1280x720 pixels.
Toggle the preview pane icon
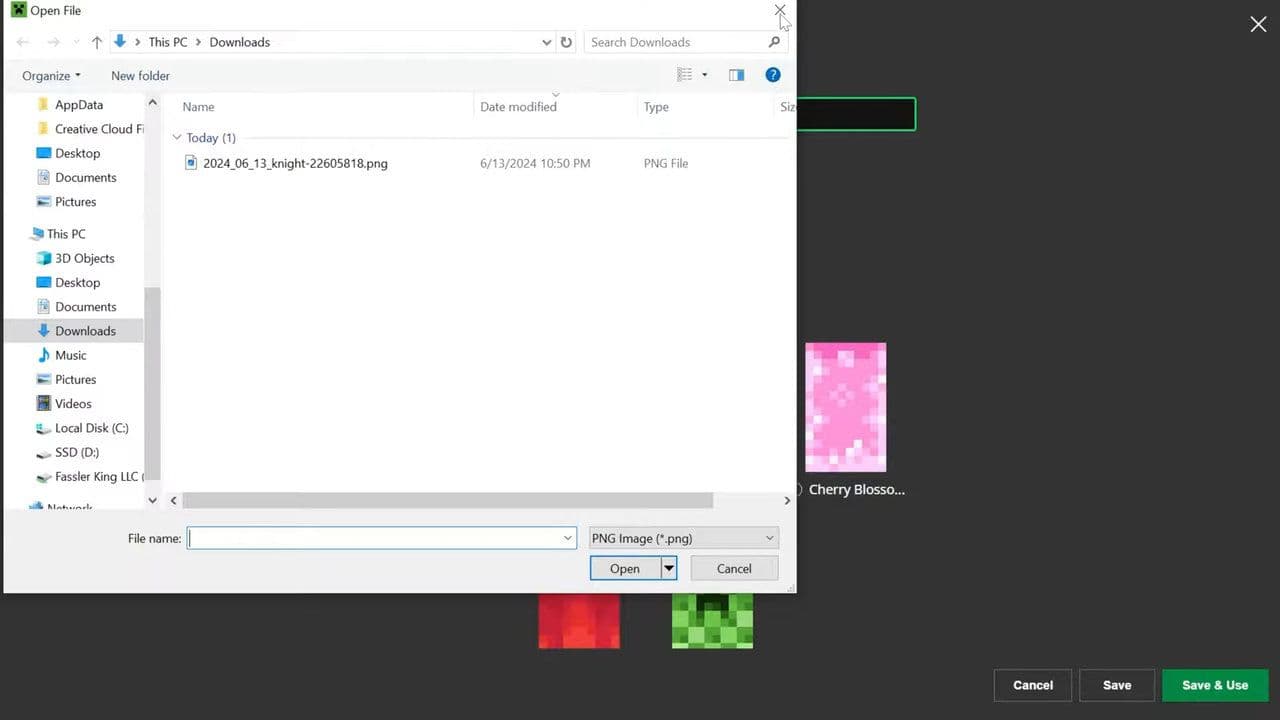tap(736, 75)
